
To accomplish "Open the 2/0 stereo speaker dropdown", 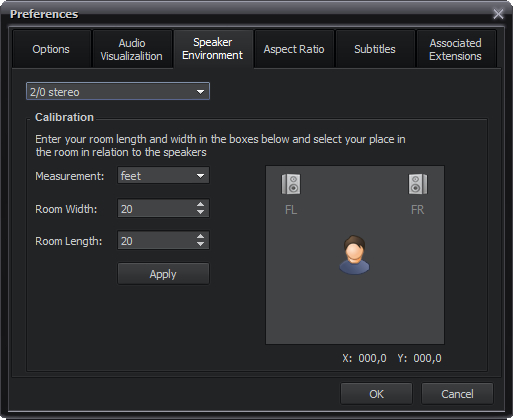I will tap(118, 91).
